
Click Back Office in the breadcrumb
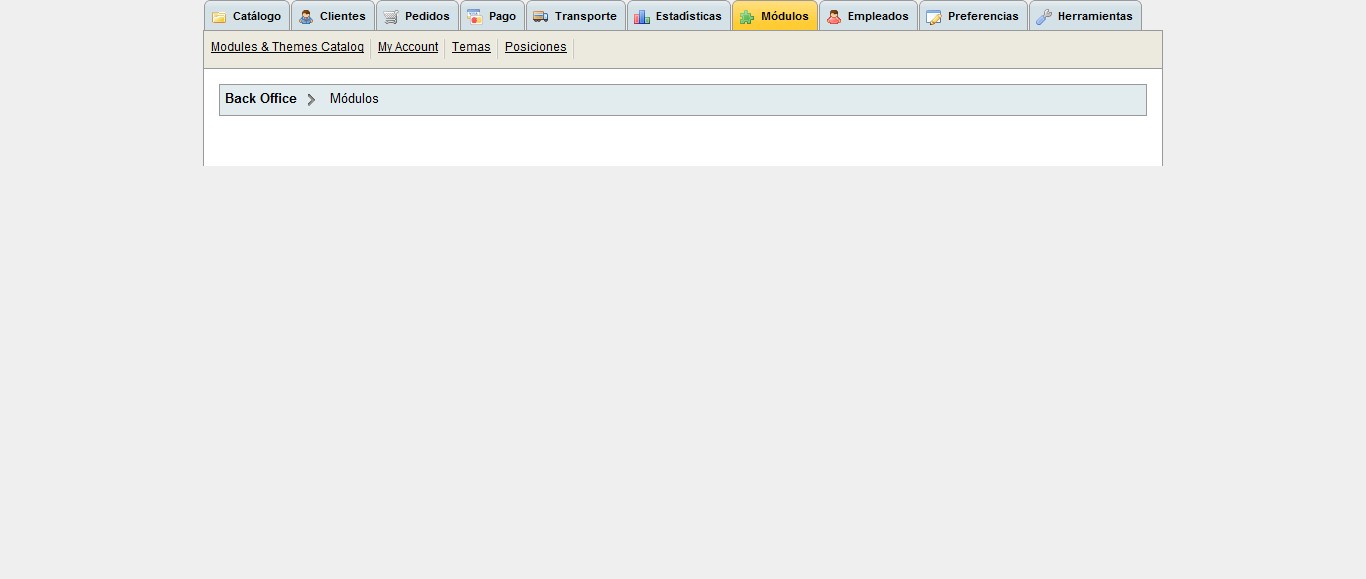261,98
